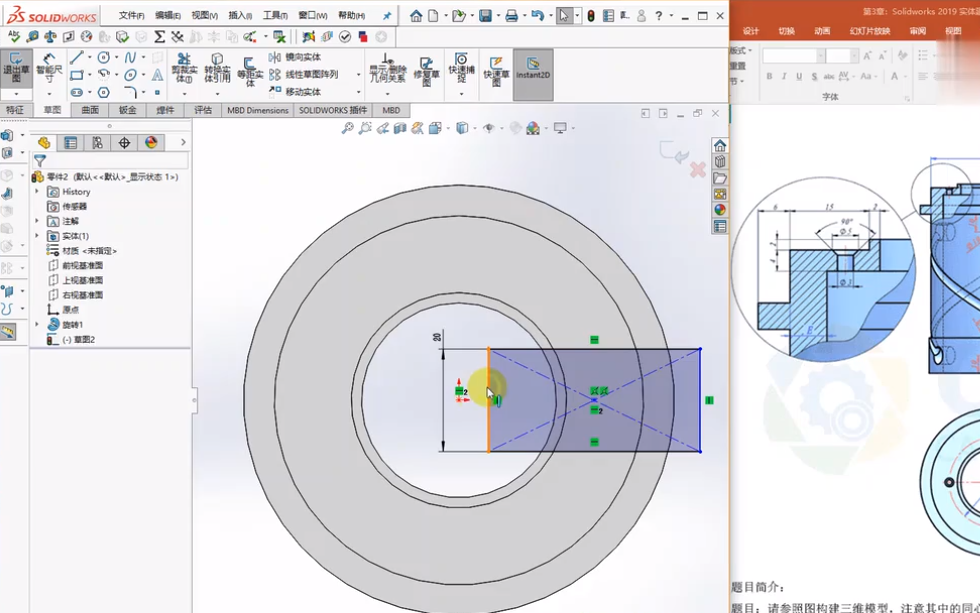
Task: Open PowerPoint font name combo box
Action: [x=792, y=56]
